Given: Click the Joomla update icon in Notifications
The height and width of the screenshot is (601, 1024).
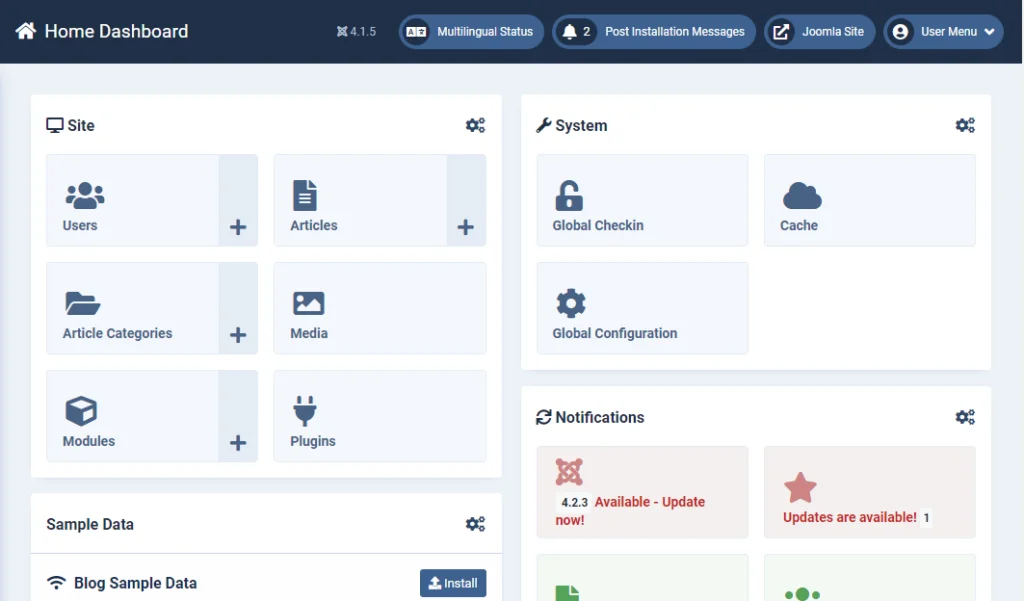Looking at the screenshot, I should coord(568,472).
